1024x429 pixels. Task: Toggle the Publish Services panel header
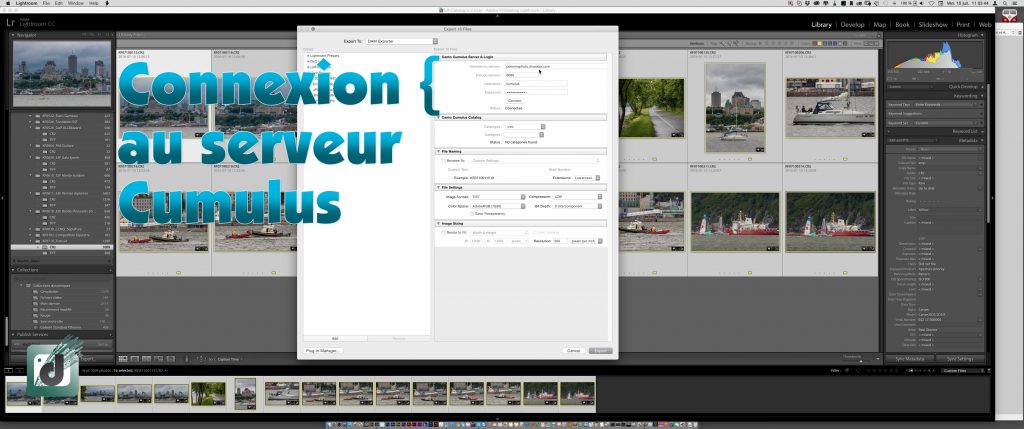coord(63,334)
